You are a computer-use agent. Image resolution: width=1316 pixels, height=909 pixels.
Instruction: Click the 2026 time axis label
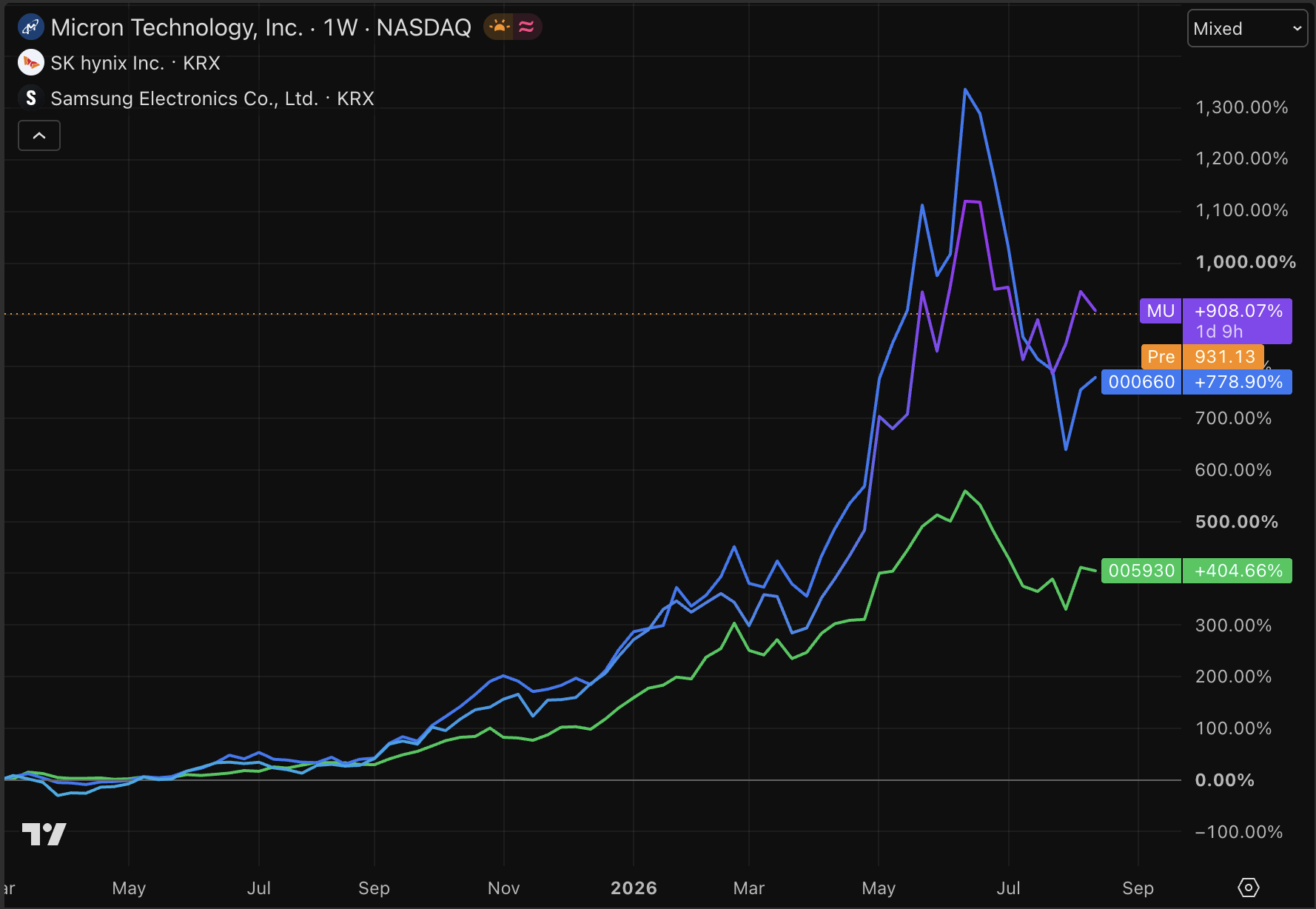(634, 888)
